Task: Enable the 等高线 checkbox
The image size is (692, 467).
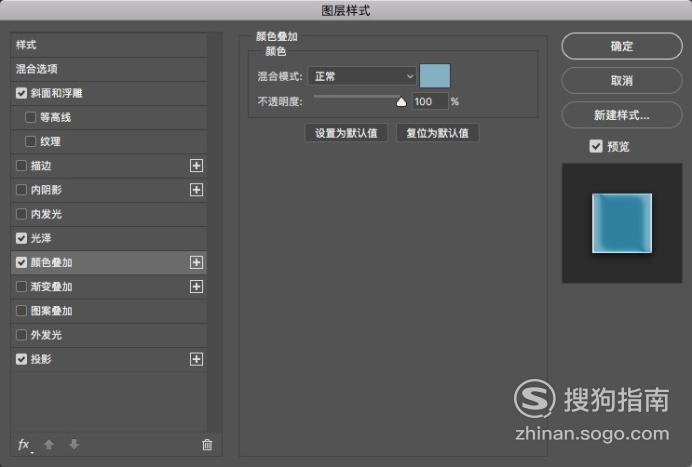Action: (30, 117)
